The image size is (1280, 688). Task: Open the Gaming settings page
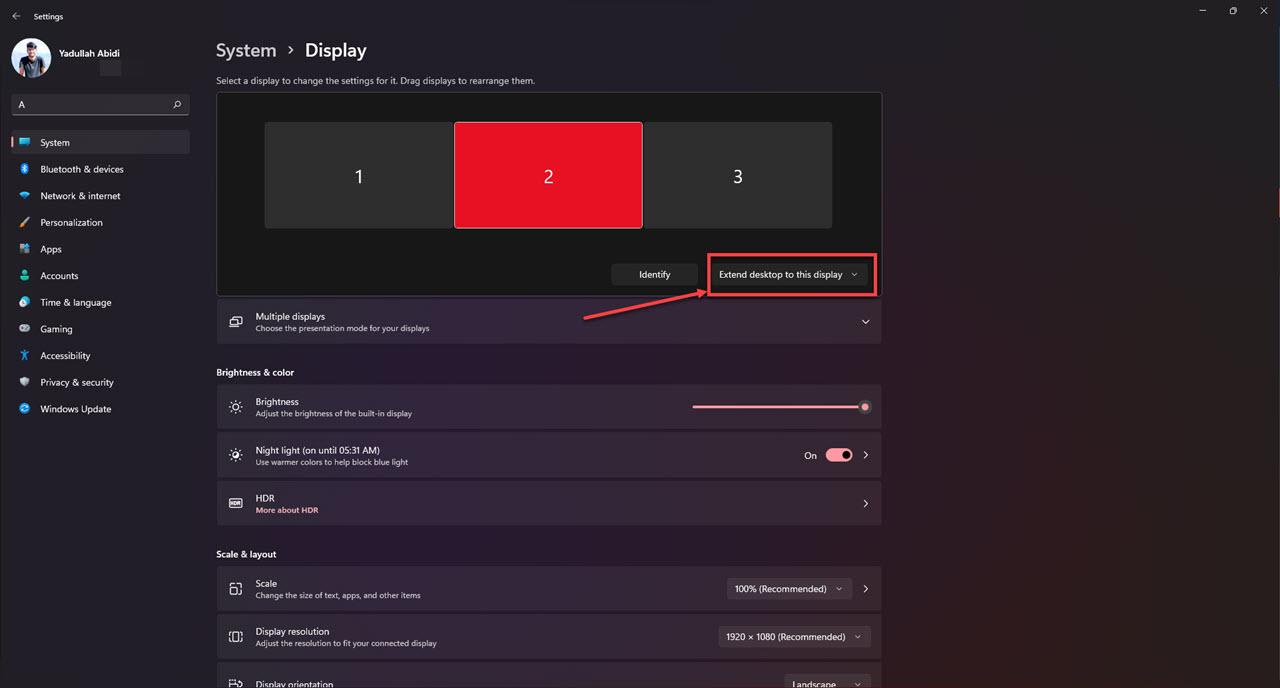[100, 329]
